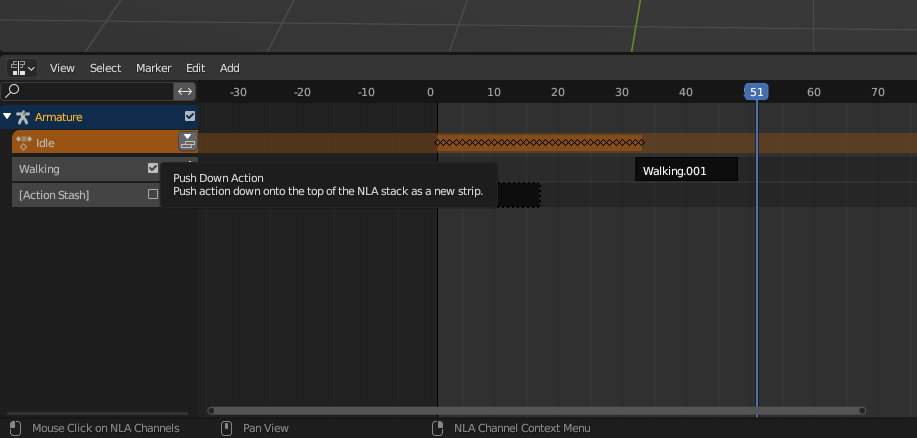
Task: Click 'NLA Channel Context Menu' status text
Action: 522,428
